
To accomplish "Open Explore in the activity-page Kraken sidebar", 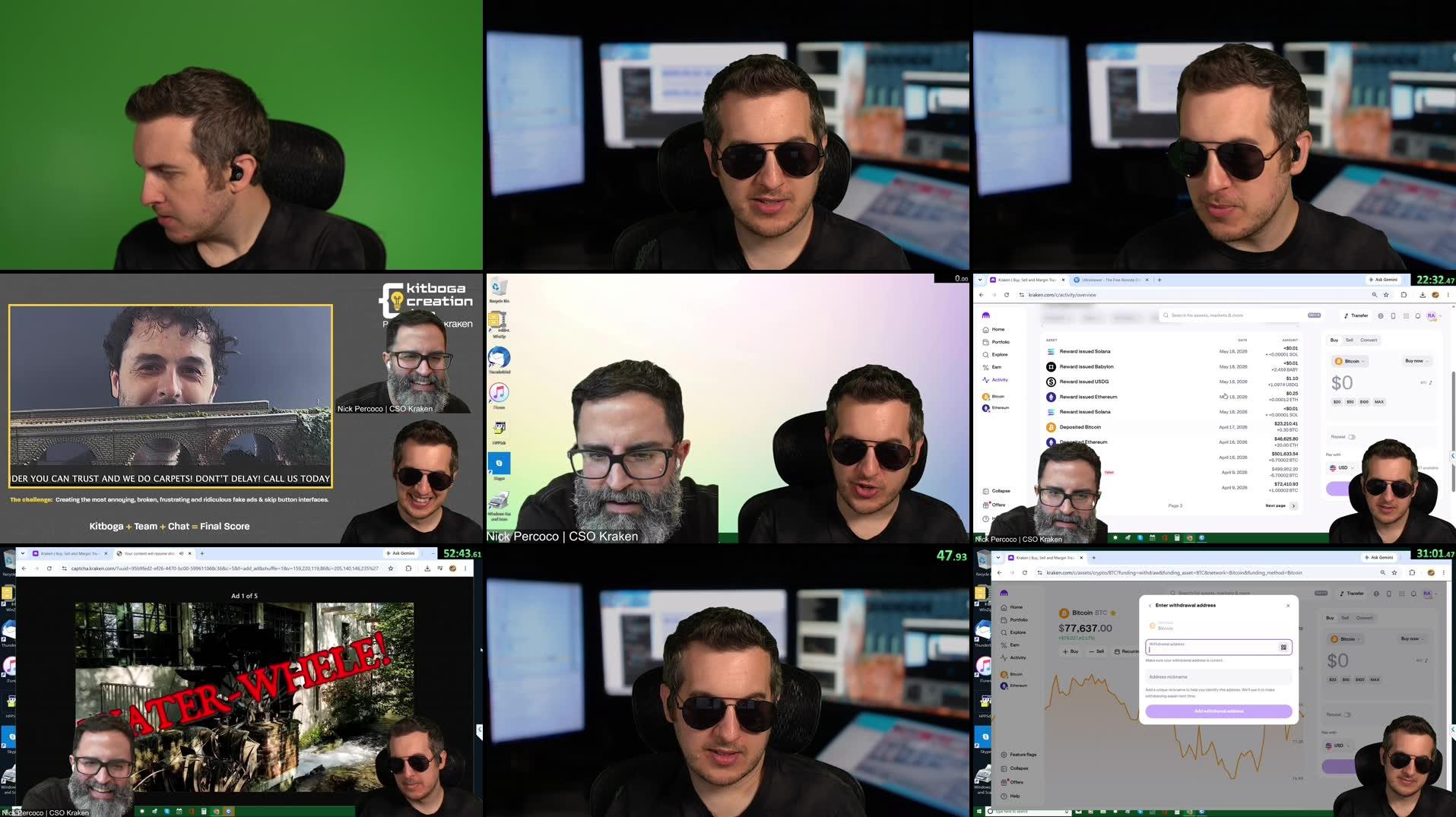I will (x=995, y=354).
